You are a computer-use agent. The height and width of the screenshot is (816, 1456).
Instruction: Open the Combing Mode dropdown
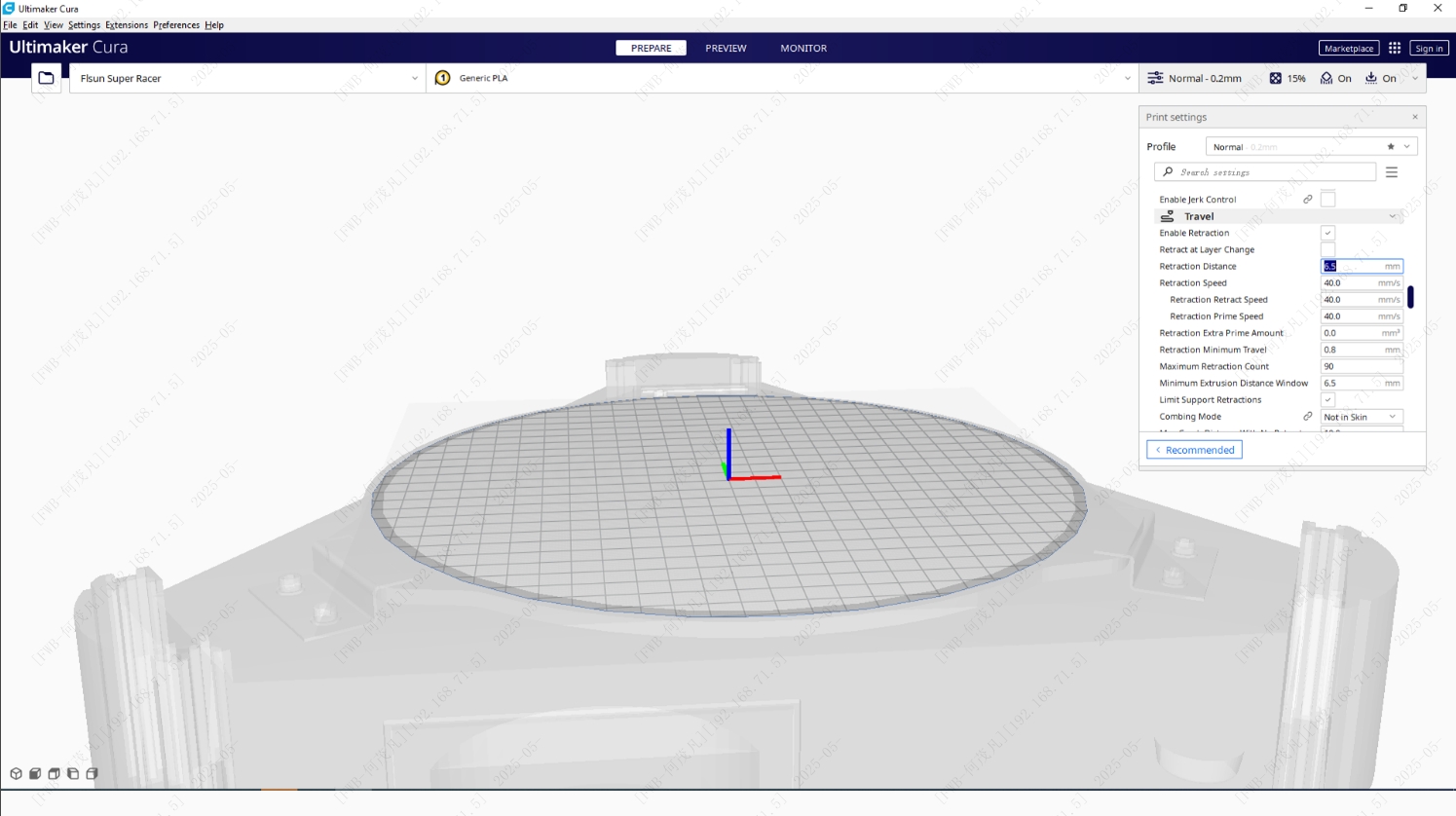(1362, 417)
